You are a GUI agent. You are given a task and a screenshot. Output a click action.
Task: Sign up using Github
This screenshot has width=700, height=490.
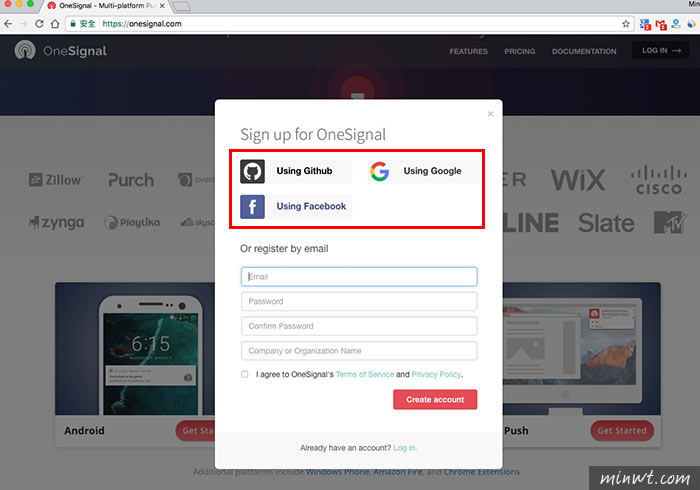point(296,171)
